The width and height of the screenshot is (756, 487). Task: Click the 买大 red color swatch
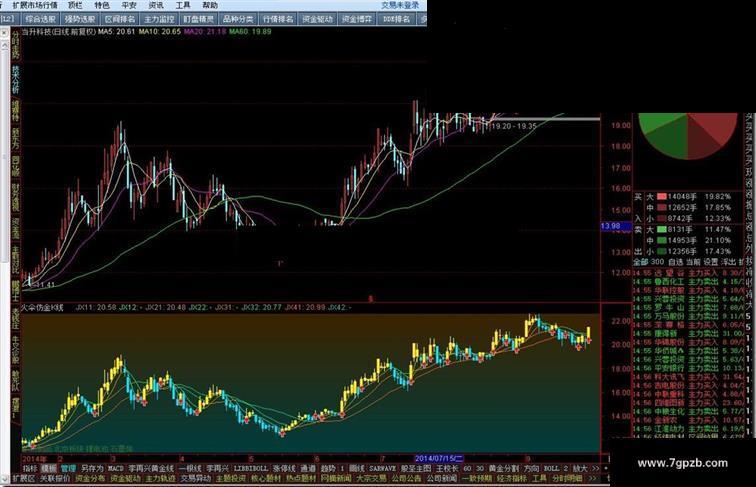tap(662, 197)
